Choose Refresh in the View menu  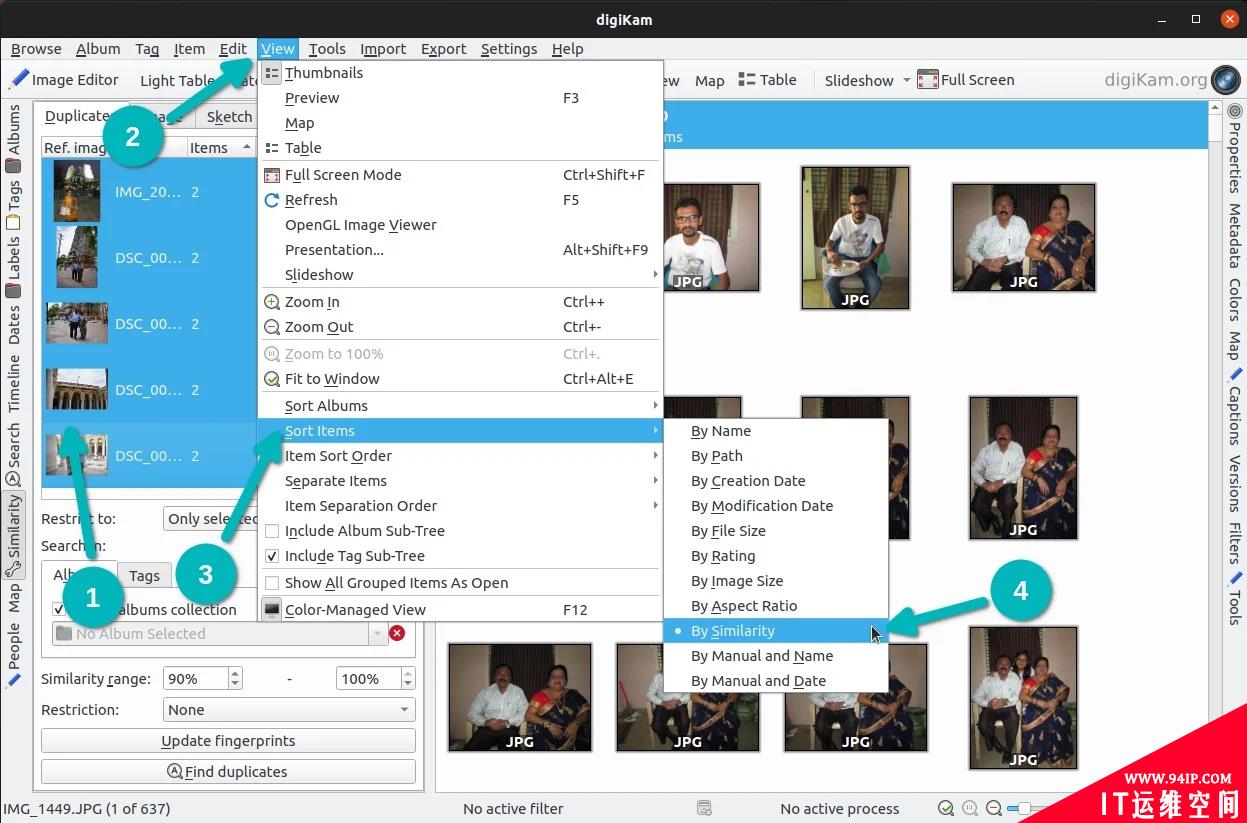pyautogui.click(x=461, y=200)
